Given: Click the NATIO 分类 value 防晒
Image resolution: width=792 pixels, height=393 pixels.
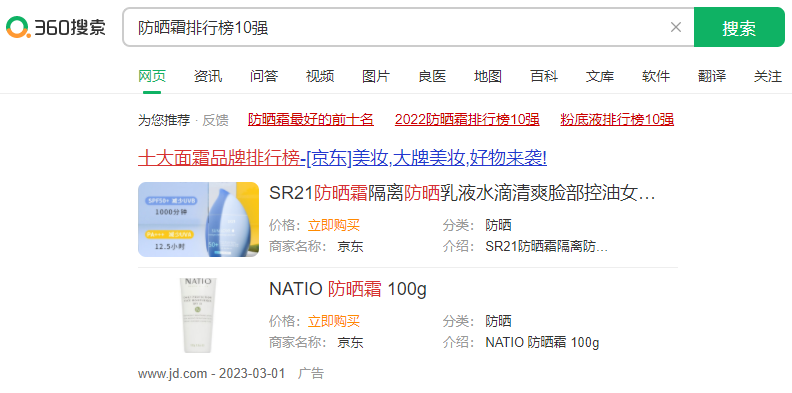Looking at the screenshot, I should coord(499,321).
